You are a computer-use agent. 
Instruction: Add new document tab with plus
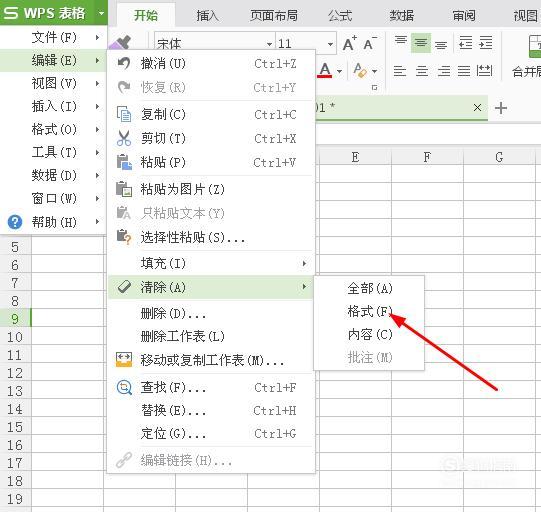click(501, 108)
